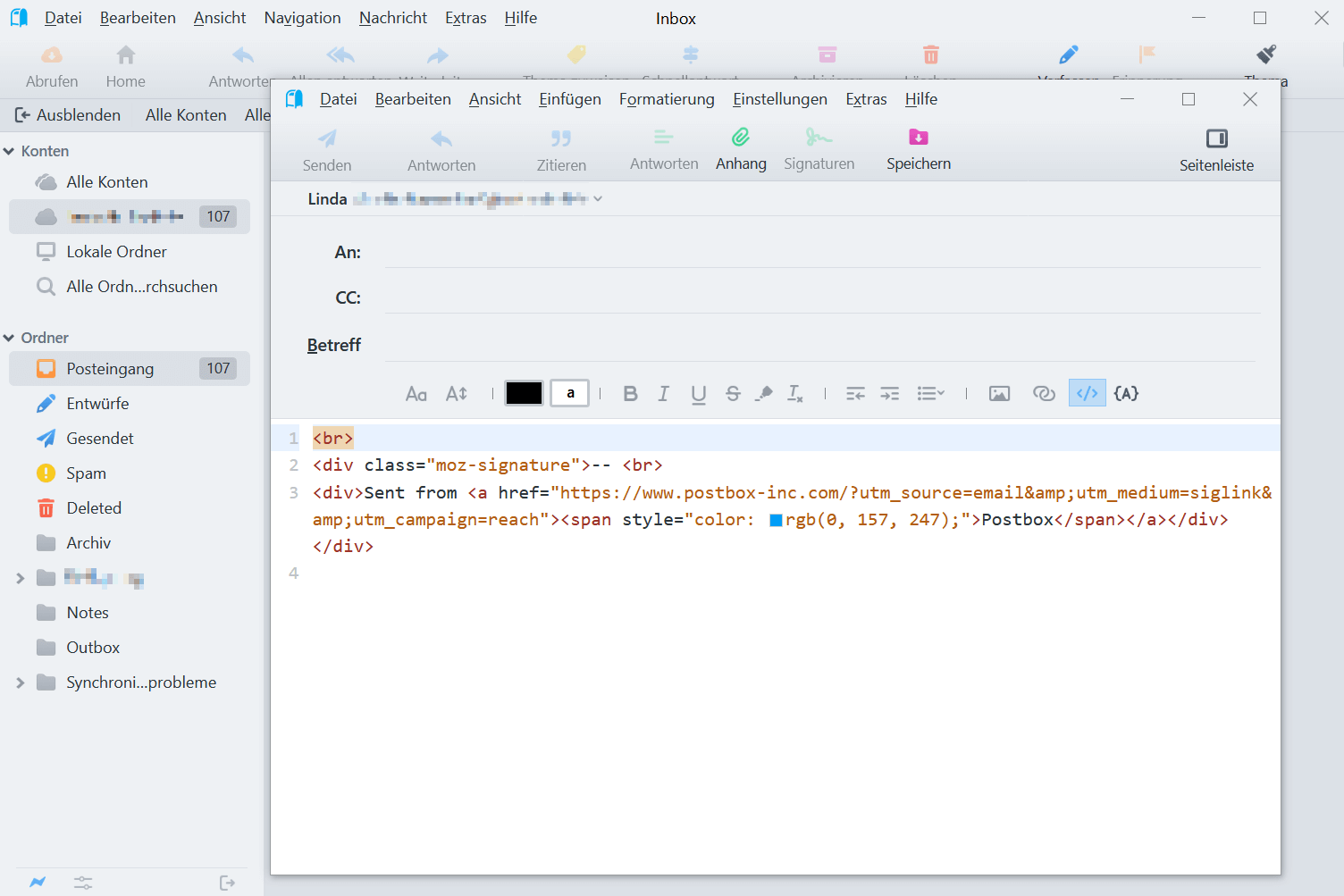This screenshot has height=896, width=1344.
Task: Click the sign-out arrow icon at sidebar bottom
Action: click(x=227, y=883)
